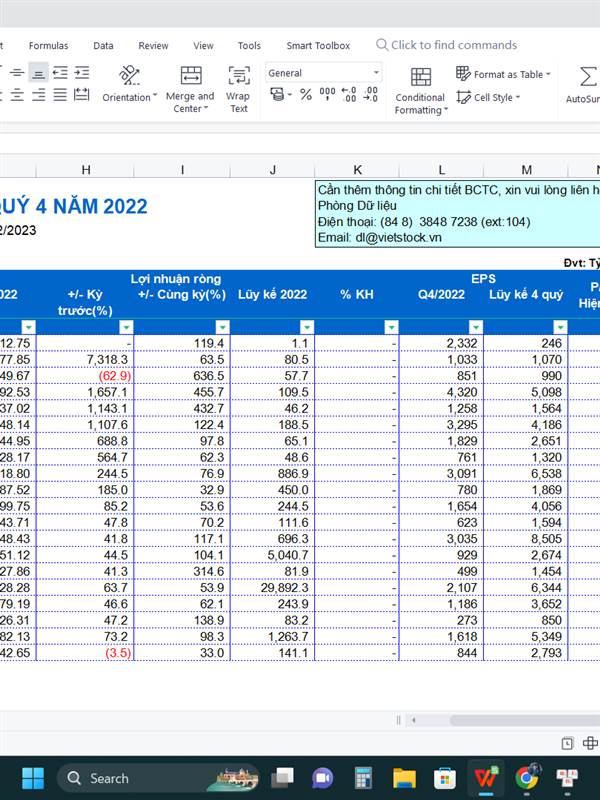Screen dimensions: 600x800
Task: Click the second decimal places icon
Action: click(370, 94)
